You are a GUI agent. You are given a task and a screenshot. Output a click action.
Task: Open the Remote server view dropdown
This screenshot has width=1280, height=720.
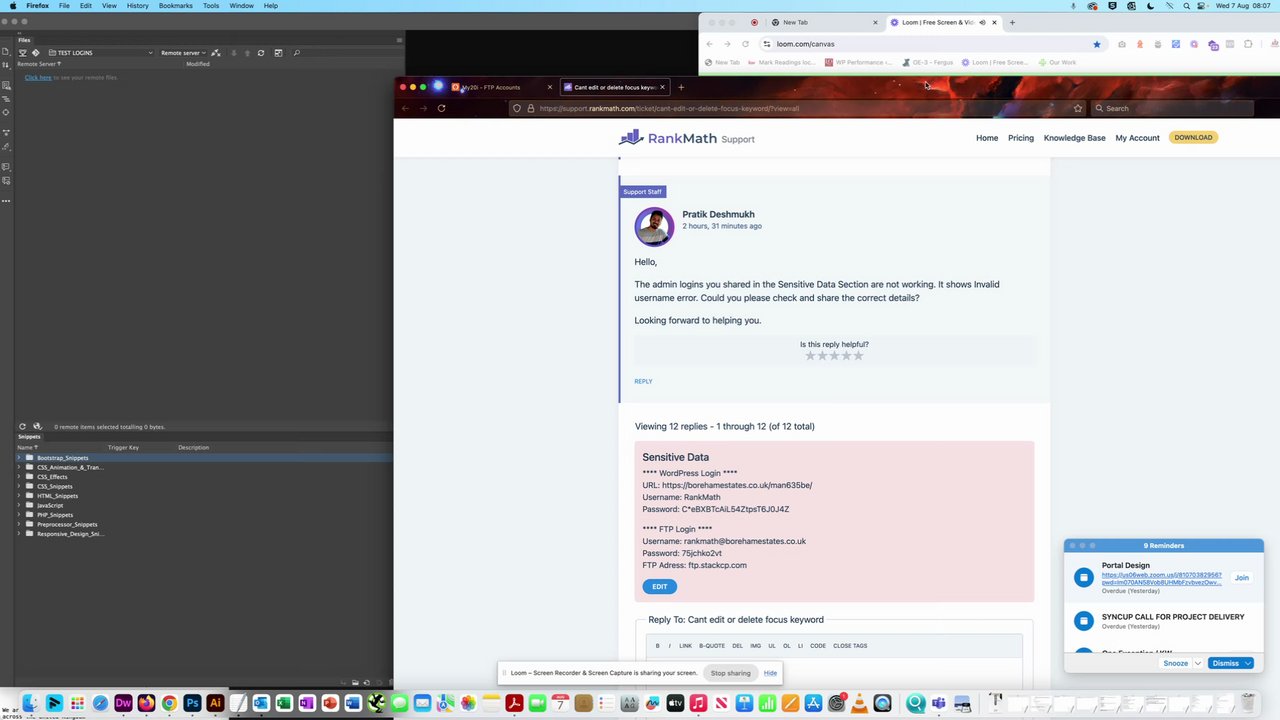click(x=182, y=53)
